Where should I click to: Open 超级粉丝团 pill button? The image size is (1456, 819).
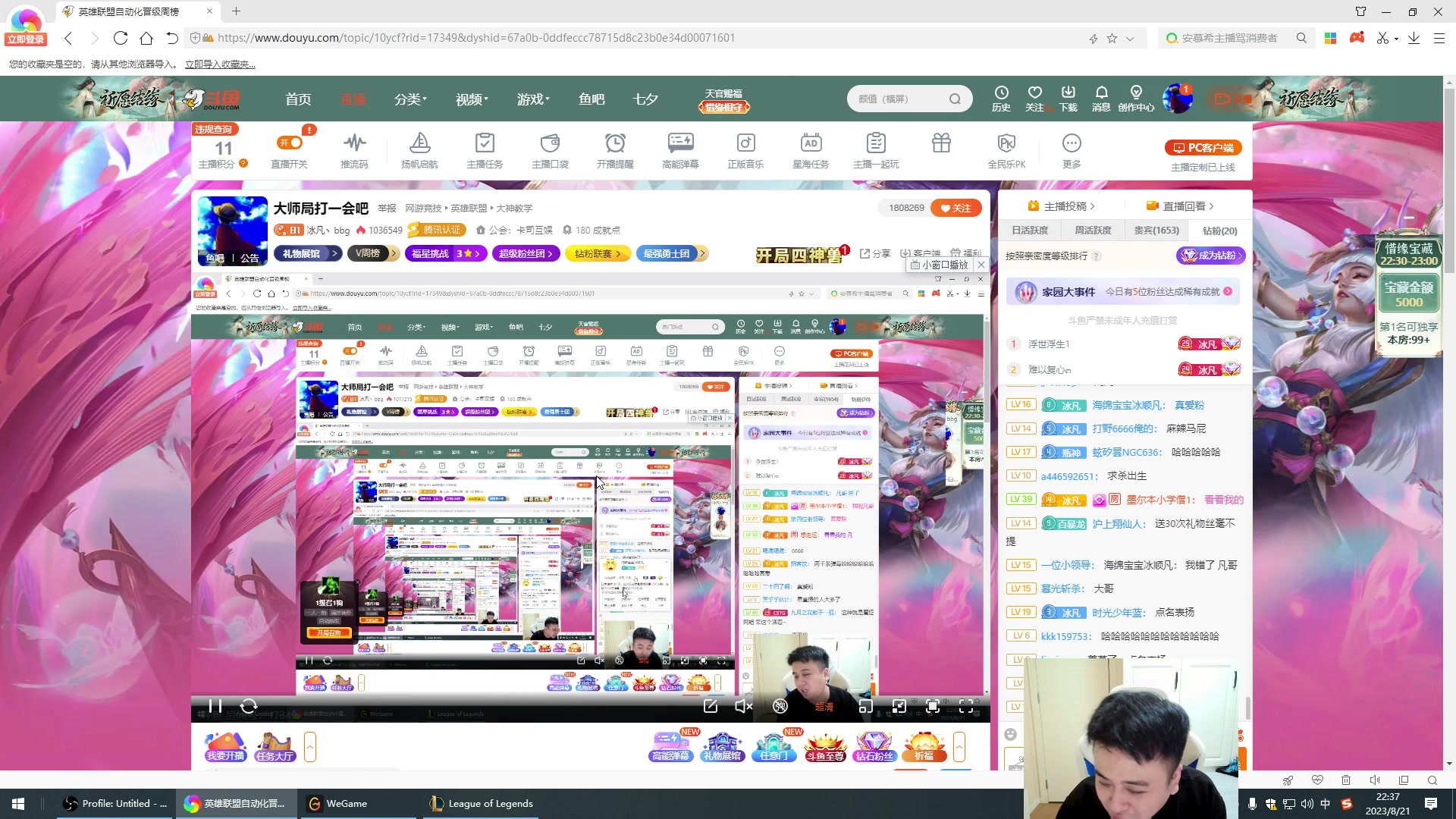pos(526,253)
